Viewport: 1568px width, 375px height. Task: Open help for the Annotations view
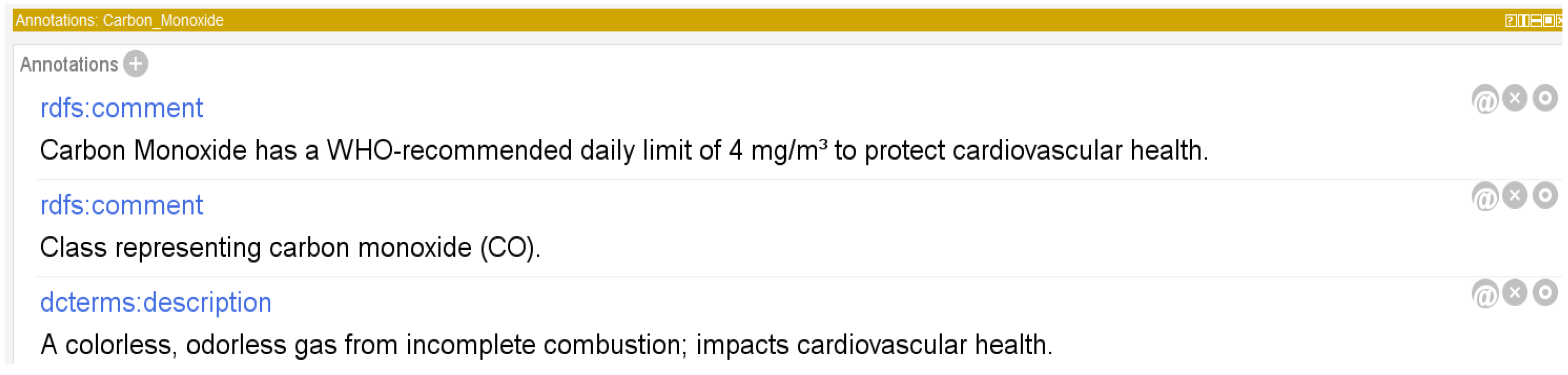pos(1511,21)
